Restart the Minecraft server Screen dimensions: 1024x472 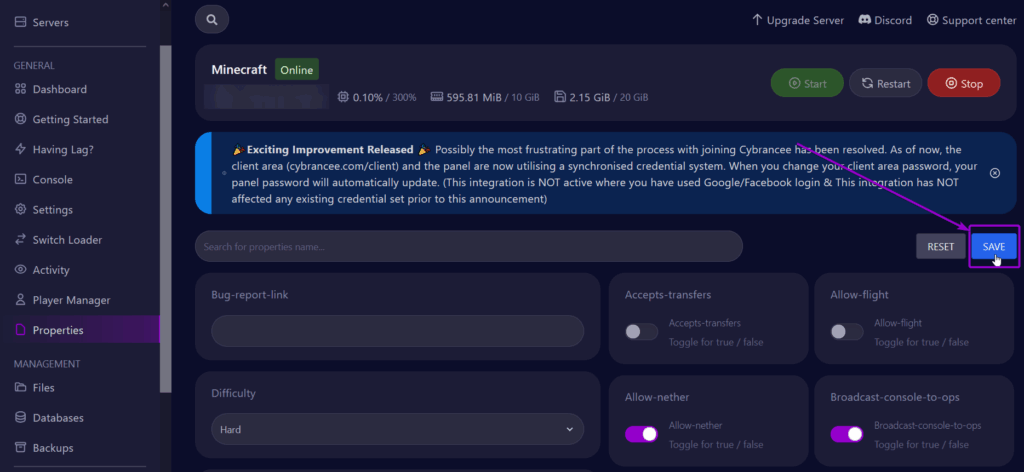pyautogui.click(x=886, y=83)
